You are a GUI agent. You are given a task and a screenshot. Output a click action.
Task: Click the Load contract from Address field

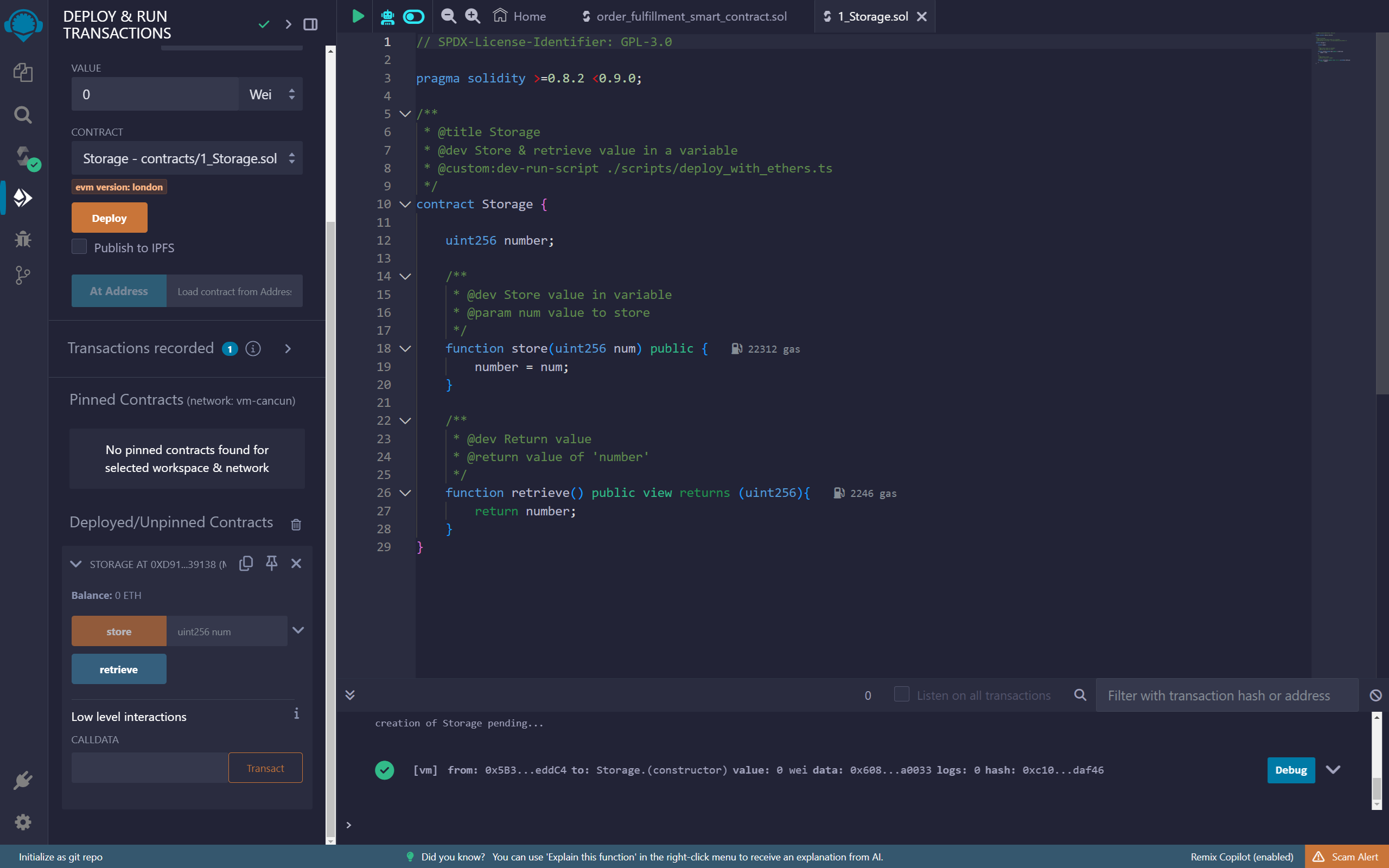click(234, 291)
